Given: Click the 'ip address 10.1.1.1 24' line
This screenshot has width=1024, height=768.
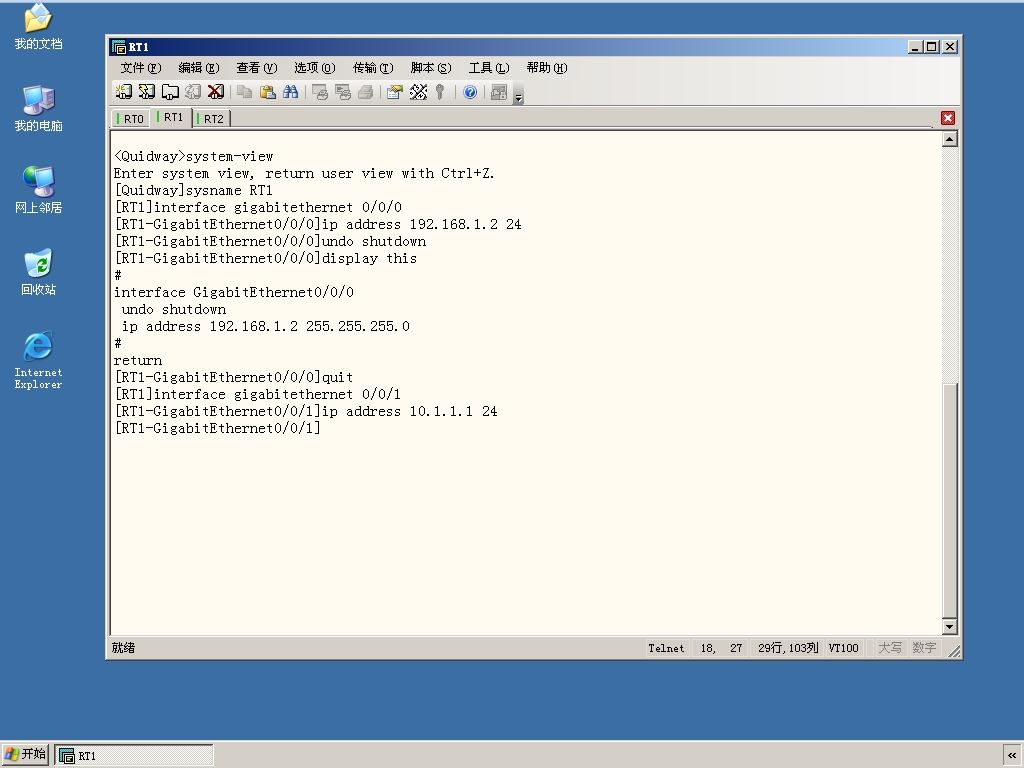Looking at the screenshot, I should click(306, 411).
